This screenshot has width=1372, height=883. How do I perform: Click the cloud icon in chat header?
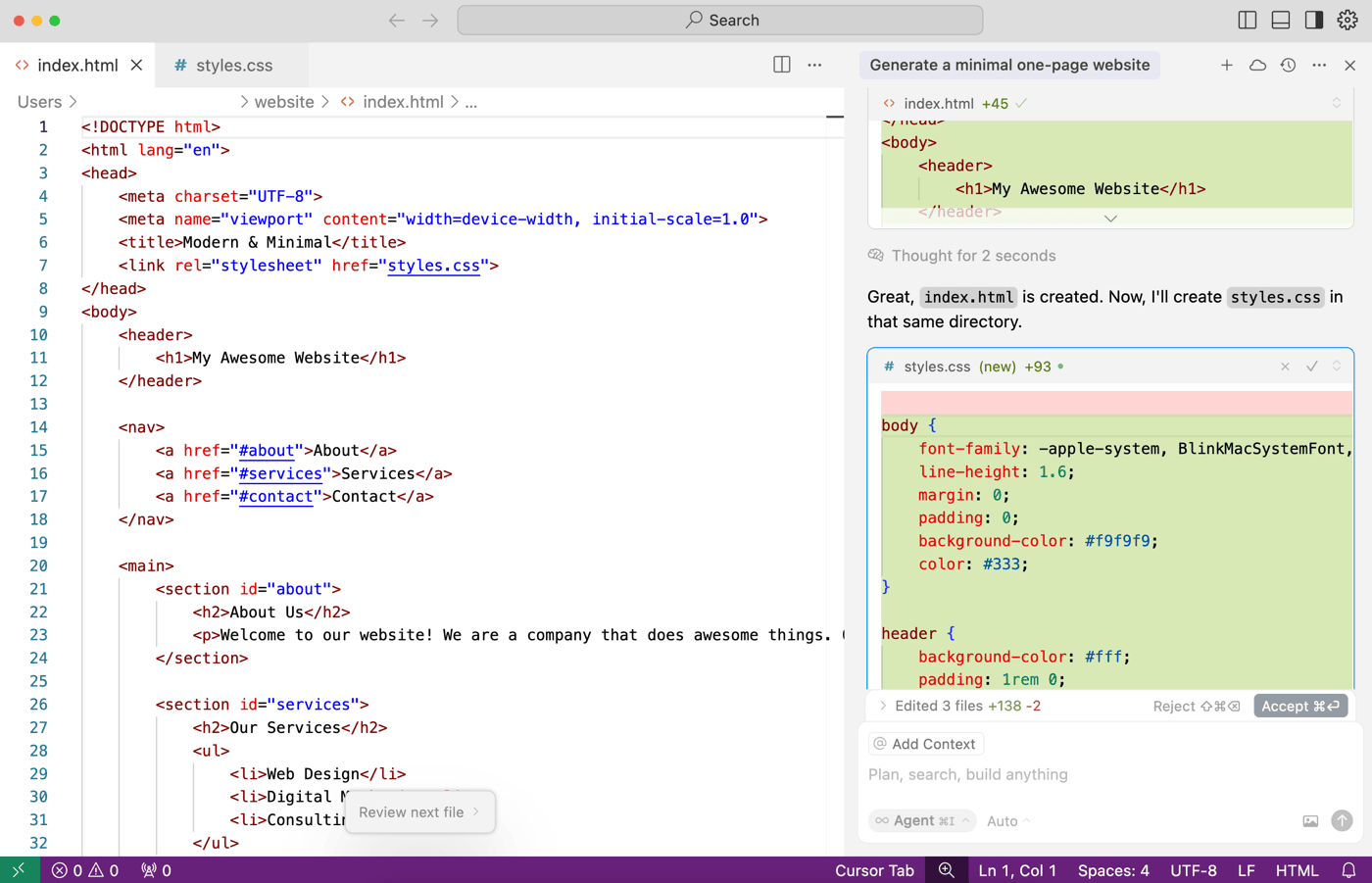[1257, 65]
